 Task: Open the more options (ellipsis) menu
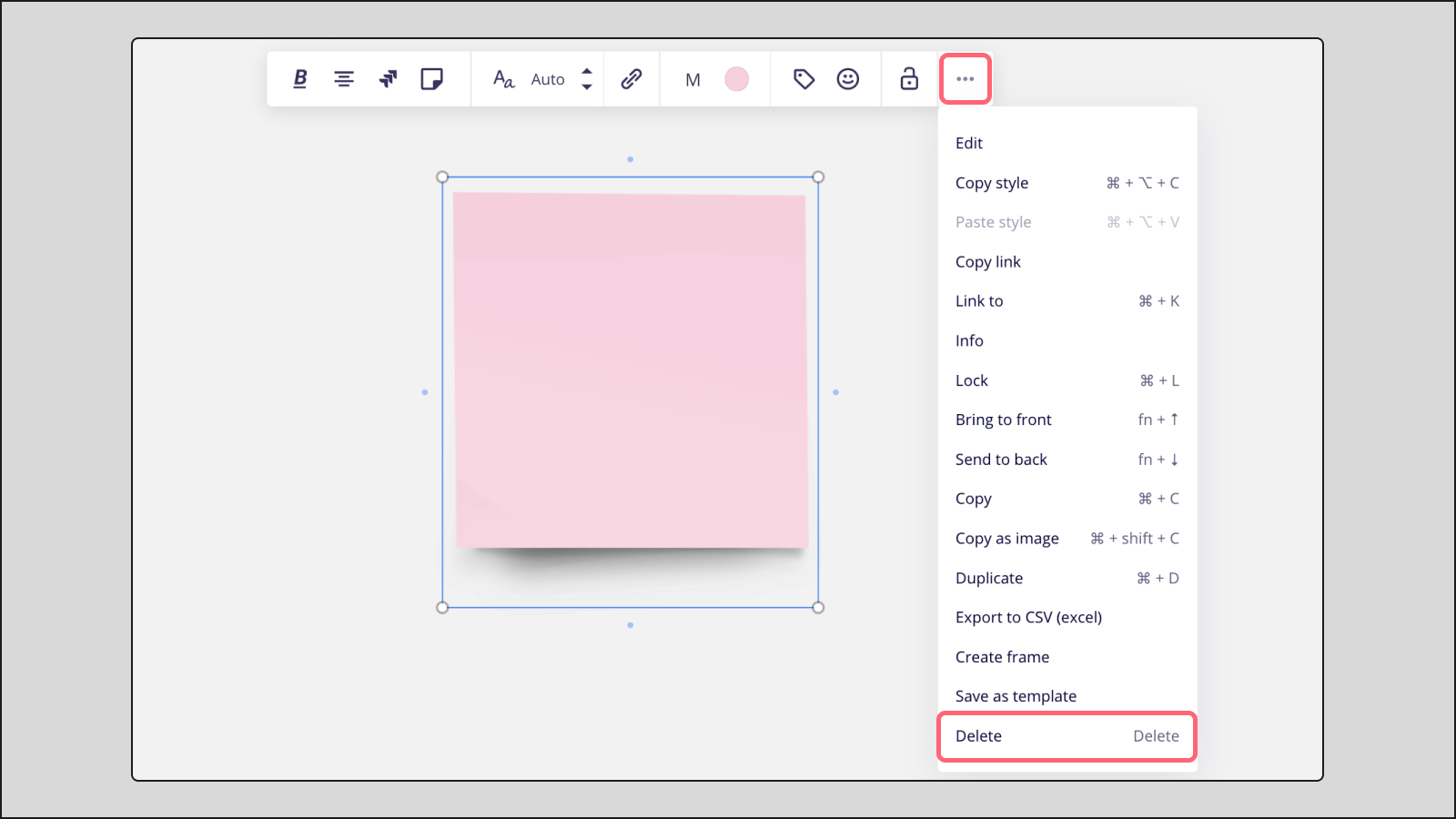coord(965,79)
